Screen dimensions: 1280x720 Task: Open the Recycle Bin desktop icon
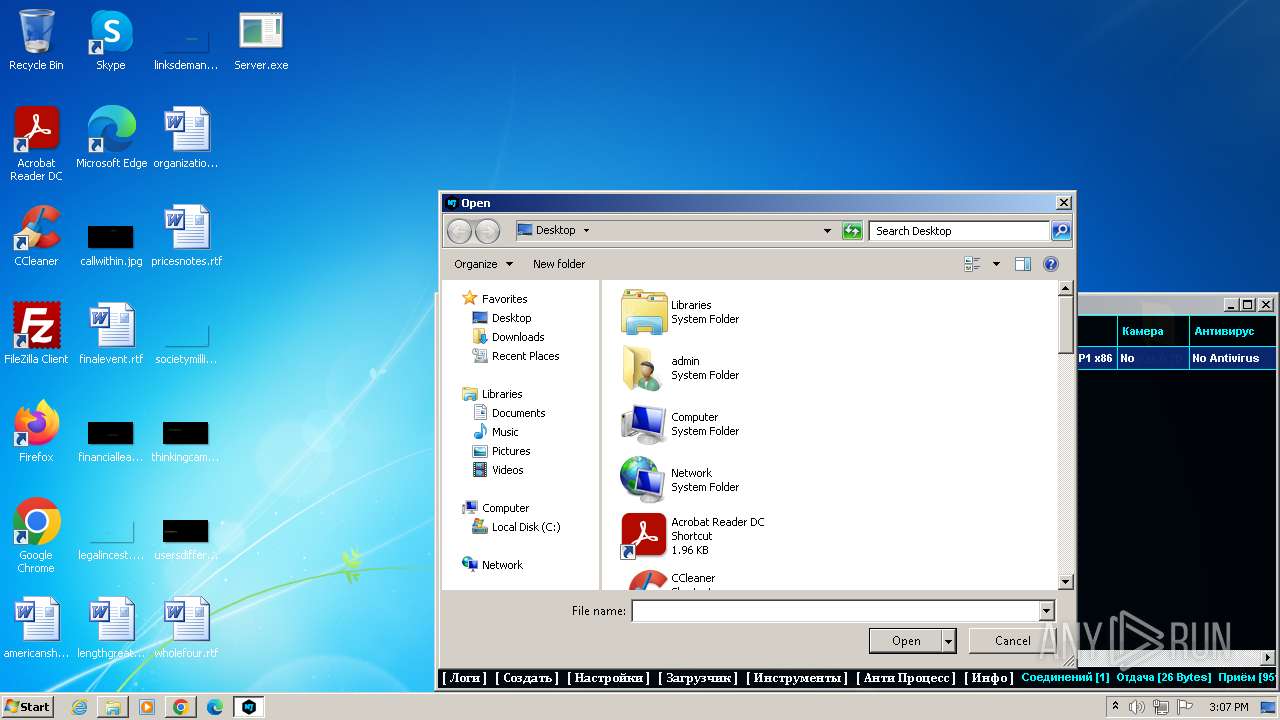pyautogui.click(x=36, y=40)
